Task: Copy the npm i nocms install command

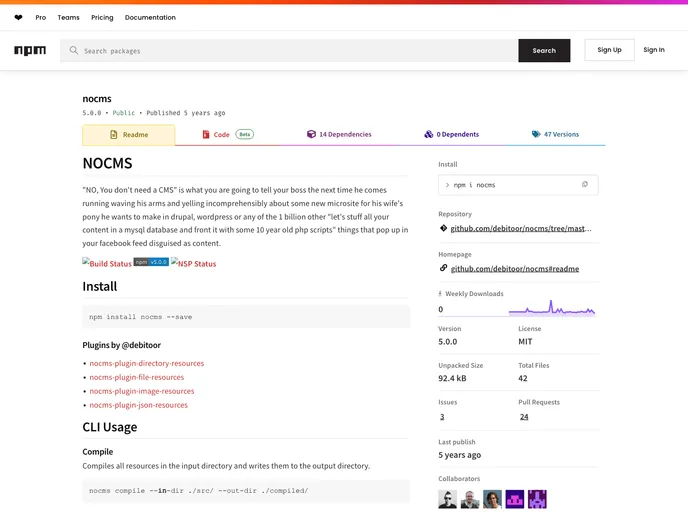Action: click(x=584, y=185)
